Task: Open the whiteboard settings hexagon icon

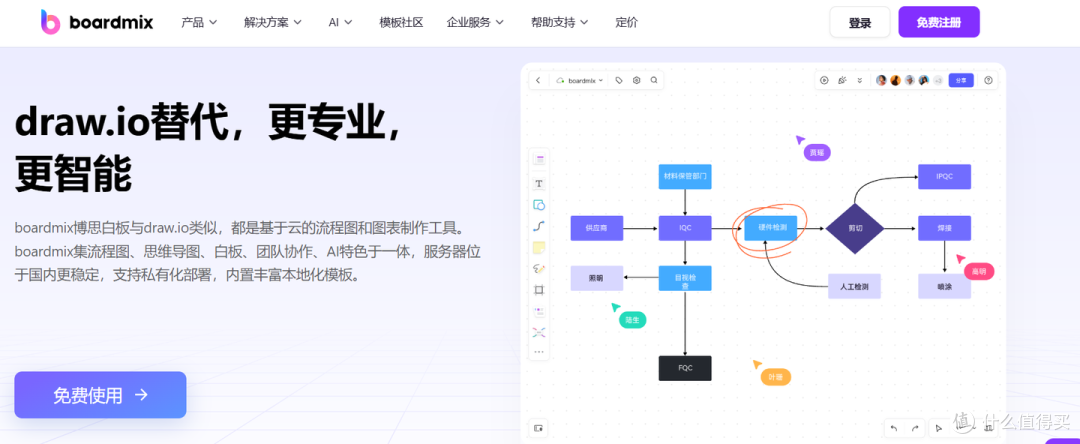Action: (x=636, y=80)
